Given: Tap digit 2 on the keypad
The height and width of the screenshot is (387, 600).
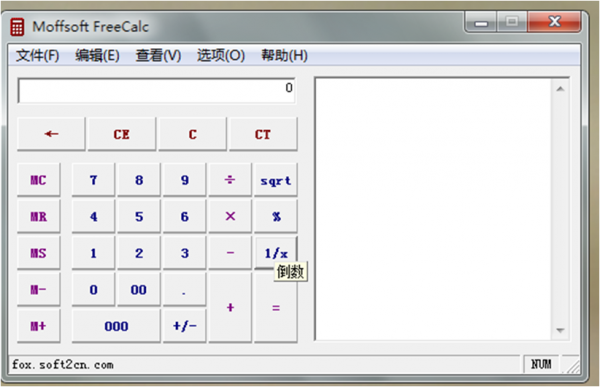Looking at the screenshot, I should click(x=139, y=253).
